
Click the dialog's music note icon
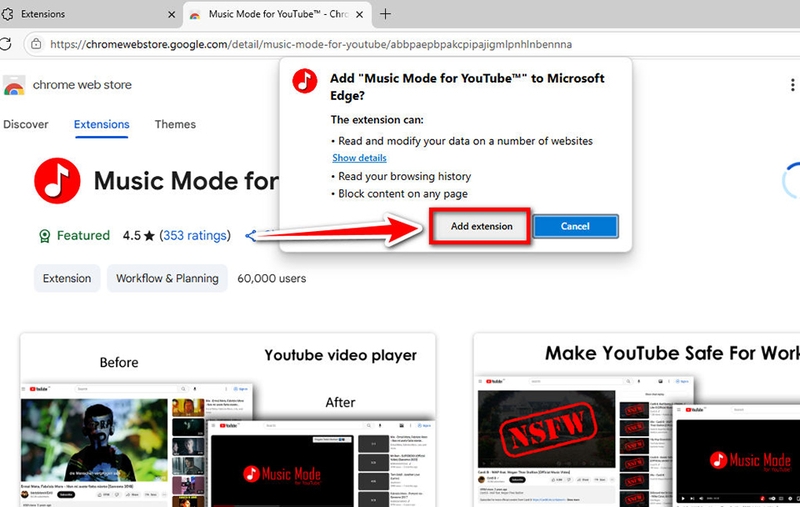(x=305, y=81)
